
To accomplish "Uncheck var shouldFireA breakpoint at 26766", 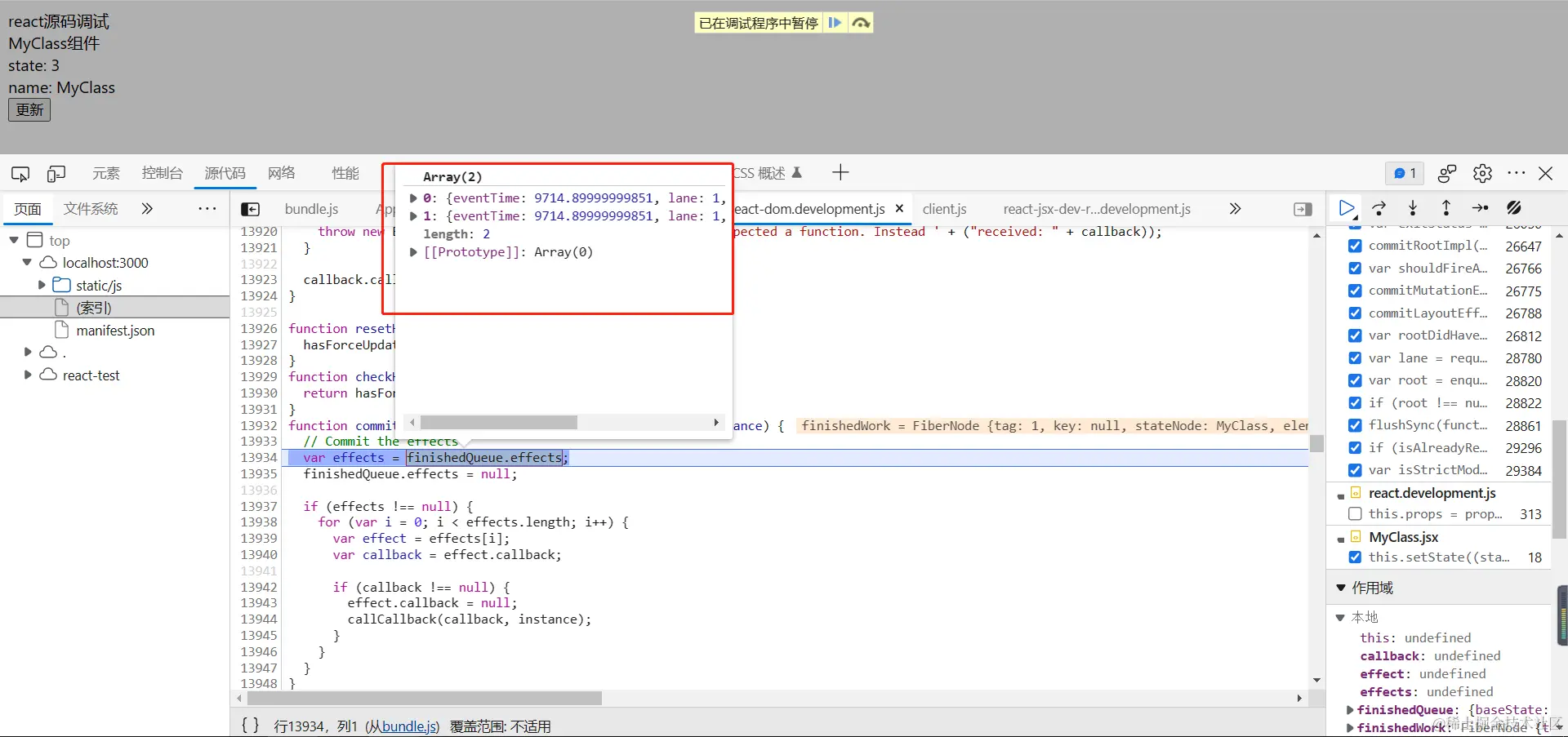I will 1355,268.
